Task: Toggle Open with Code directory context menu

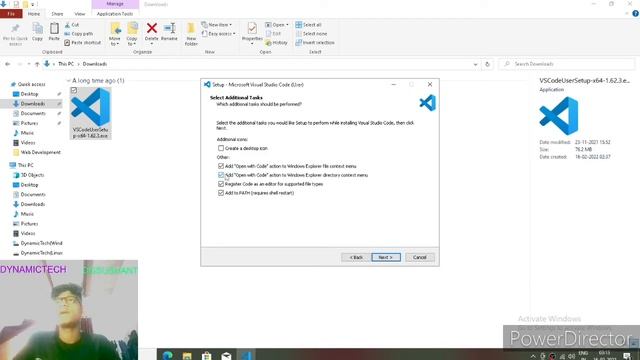Action: point(221,175)
